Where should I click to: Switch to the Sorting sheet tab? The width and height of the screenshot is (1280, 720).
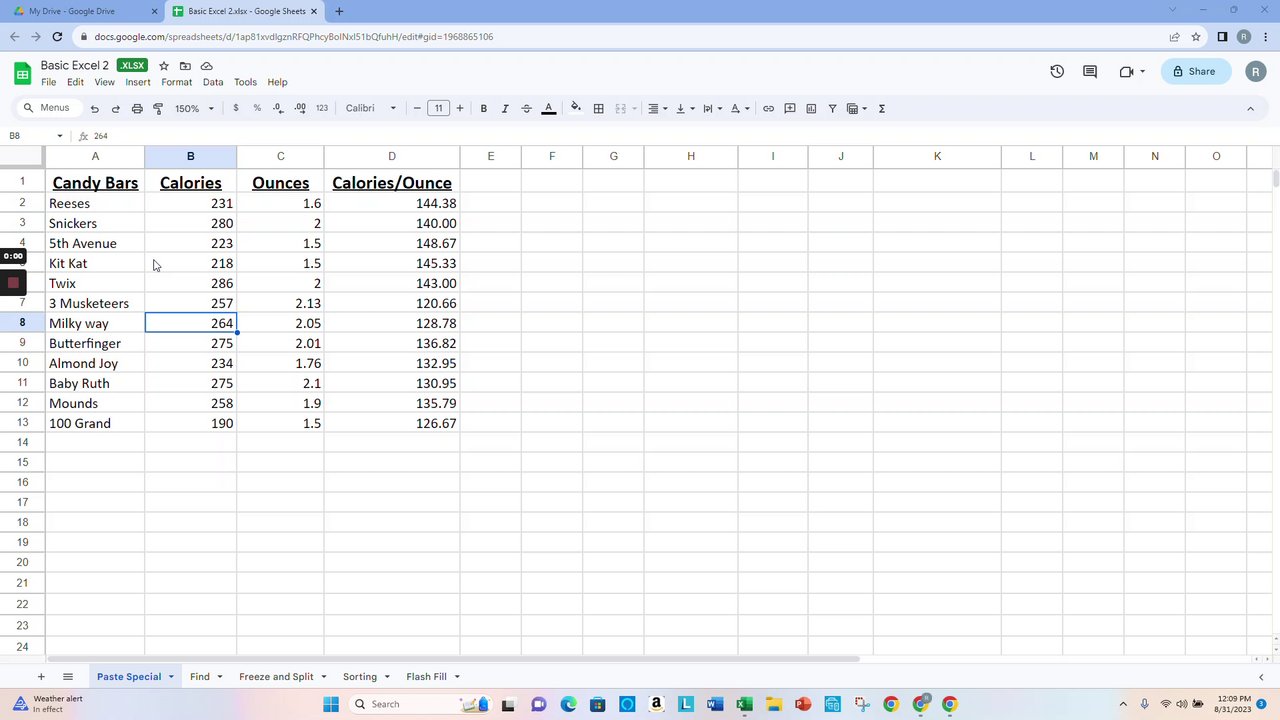point(360,677)
